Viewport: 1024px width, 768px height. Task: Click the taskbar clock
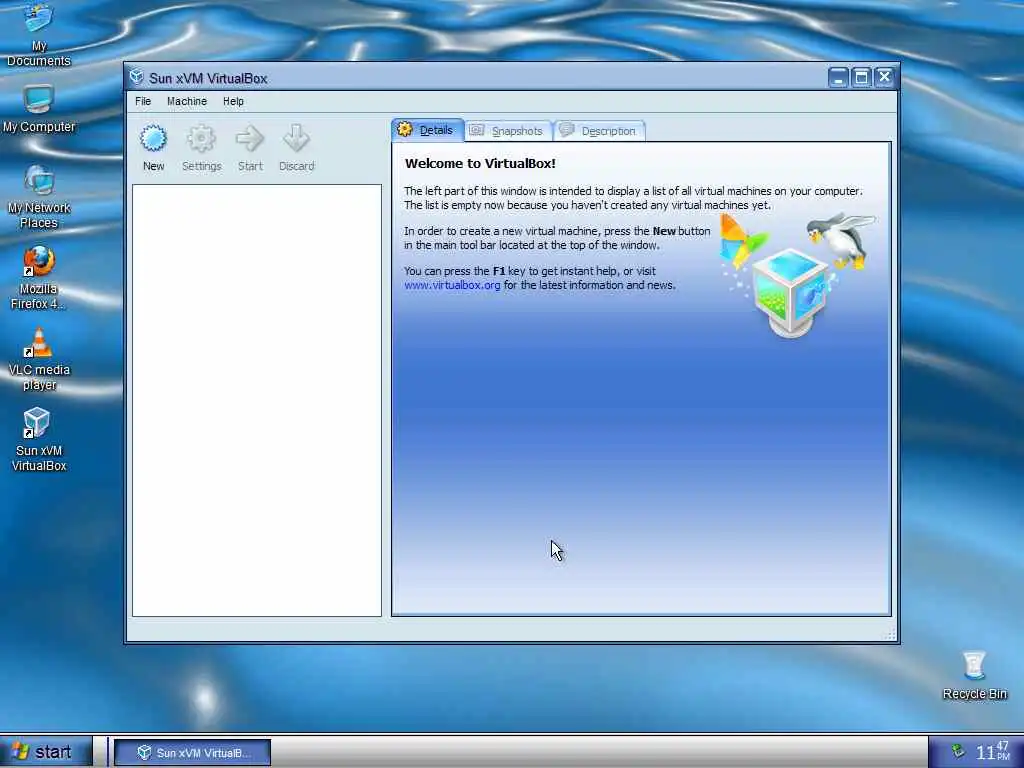[x=993, y=752]
